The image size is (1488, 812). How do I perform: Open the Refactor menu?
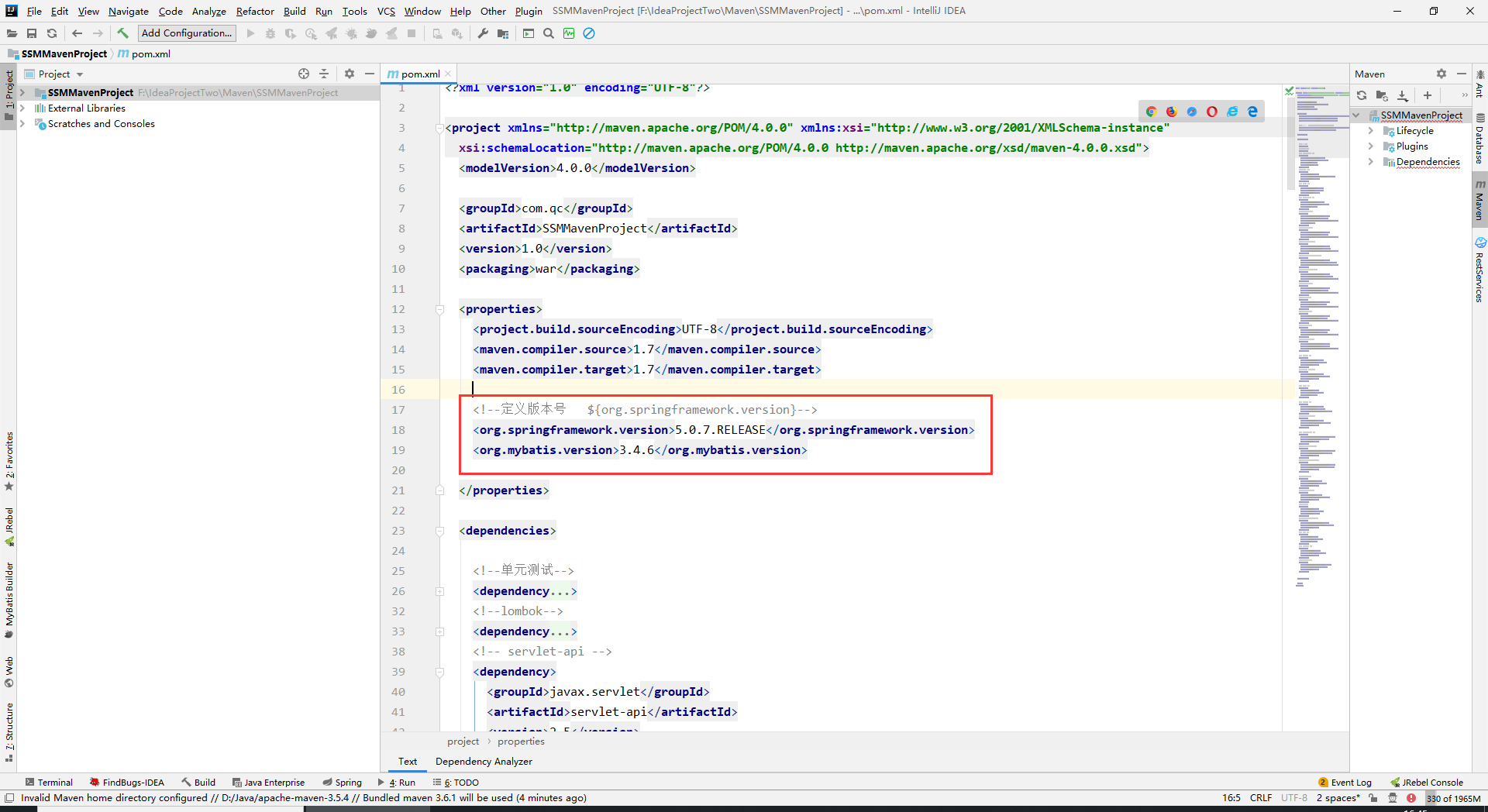click(254, 11)
